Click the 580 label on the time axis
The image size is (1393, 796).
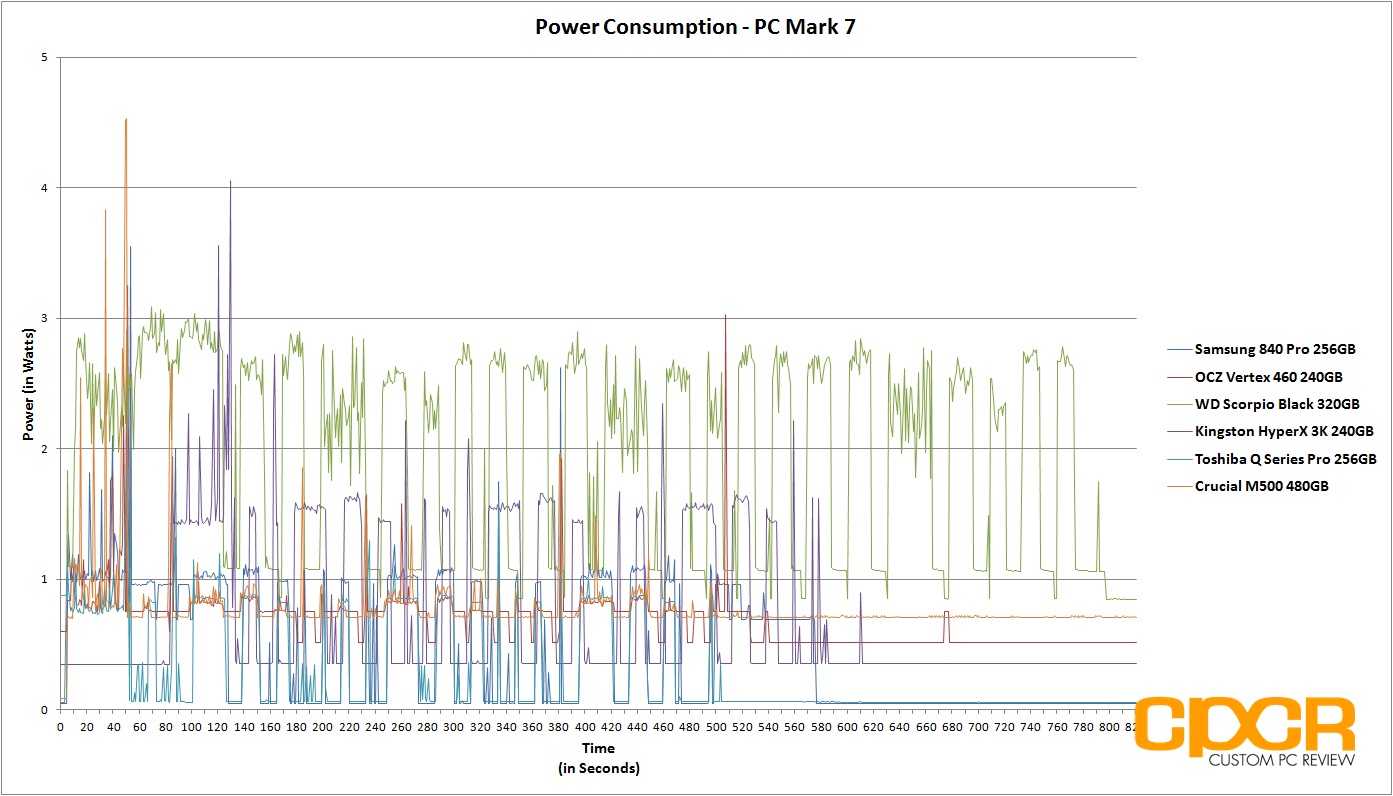[x=821, y=727]
